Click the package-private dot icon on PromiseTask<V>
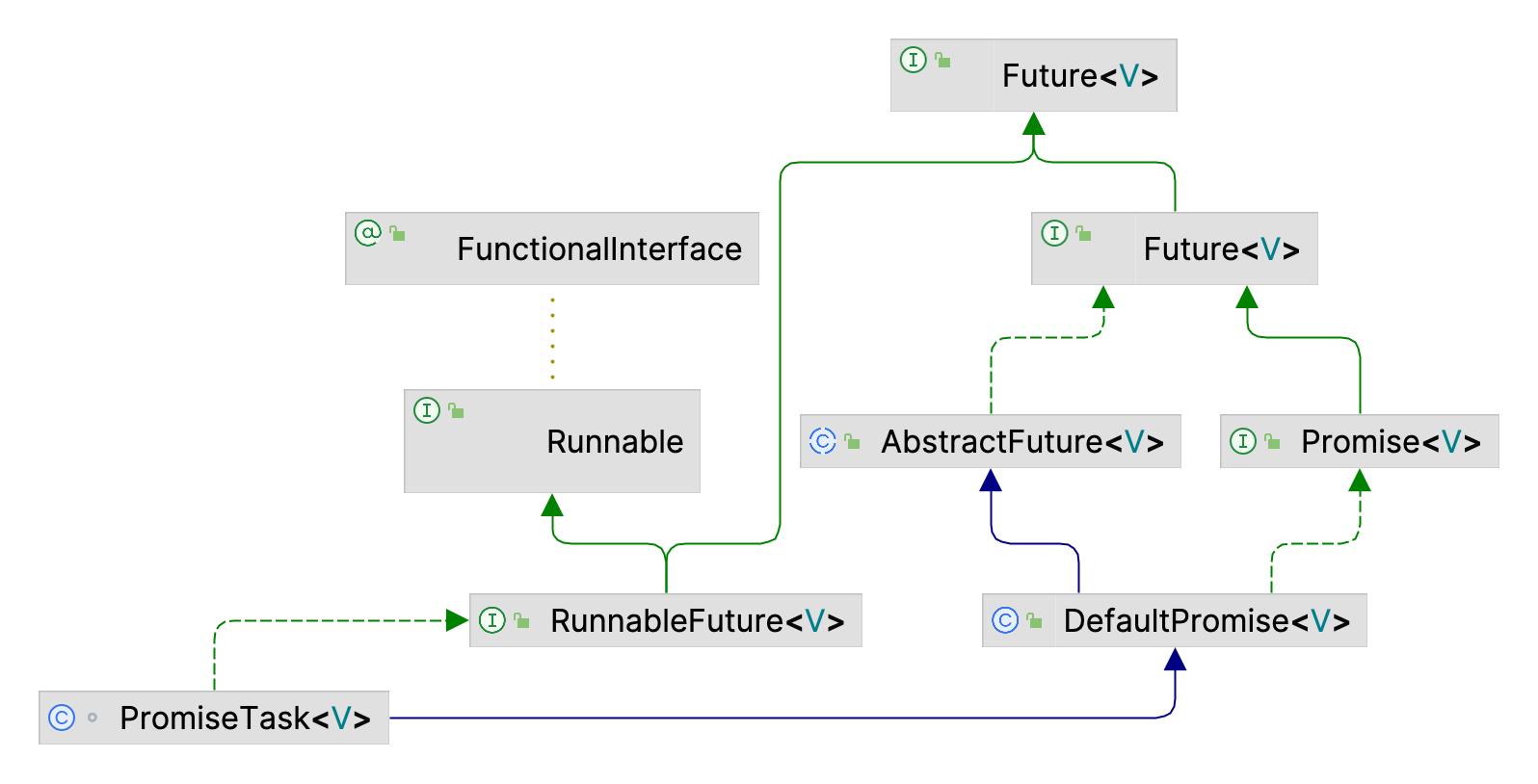The height and width of the screenshot is (784, 1538). (93, 718)
